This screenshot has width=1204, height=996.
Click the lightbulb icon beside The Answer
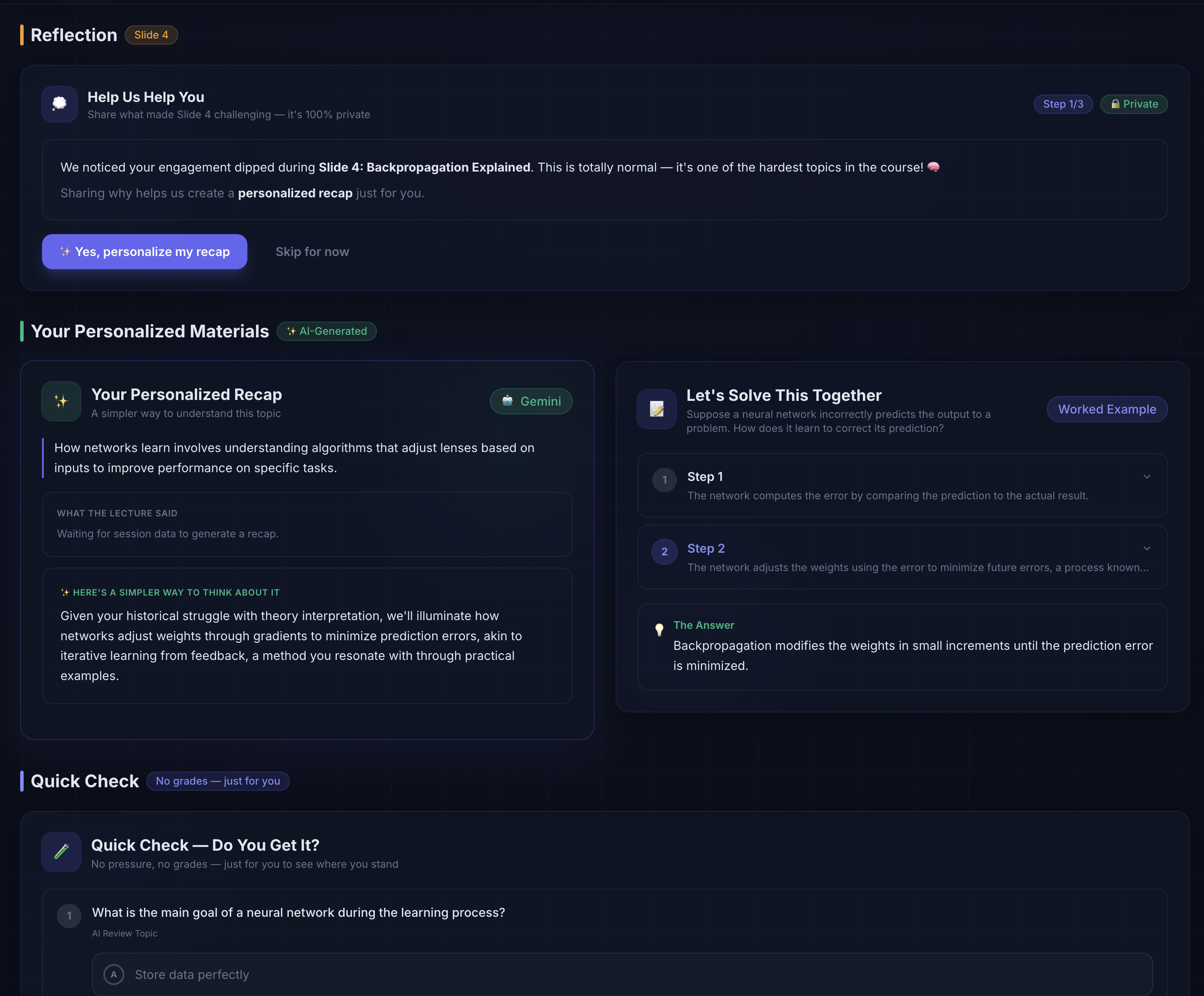pos(659,629)
